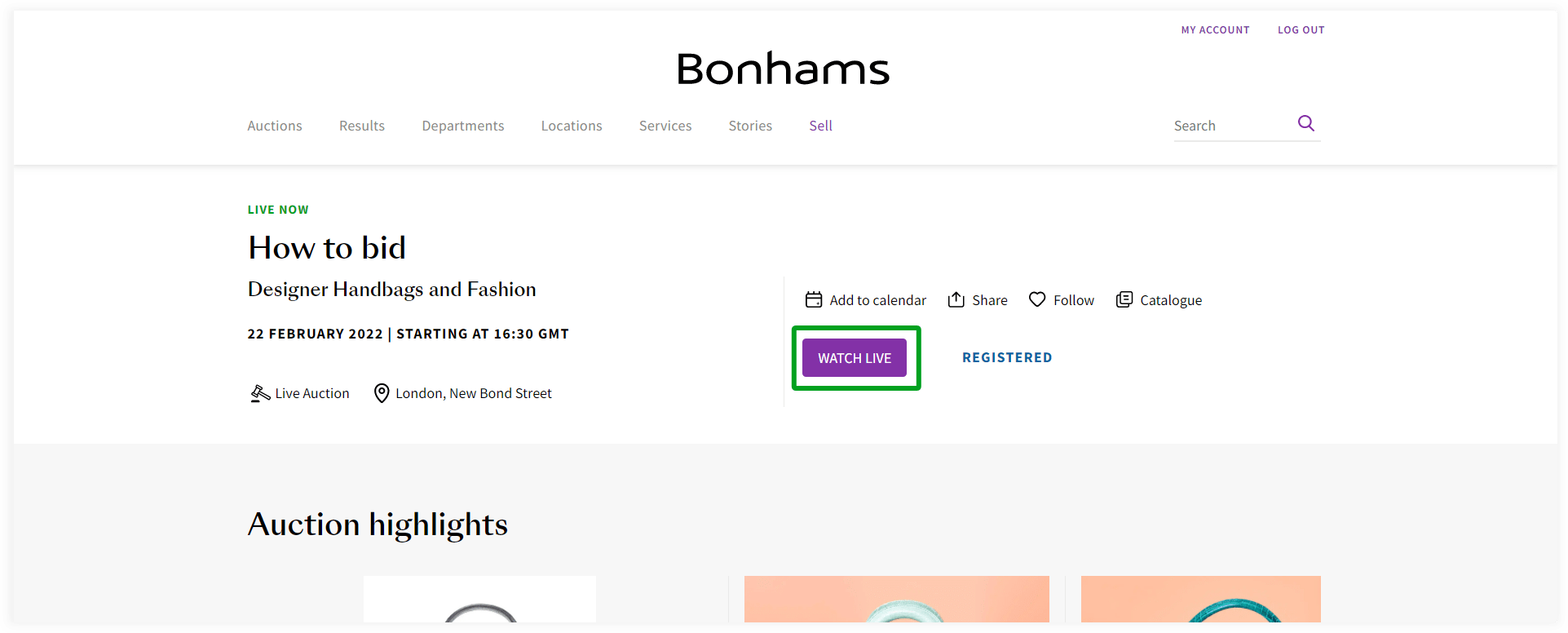The width and height of the screenshot is (1568, 633).
Task: Open My Account link
Action: [x=1215, y=30]
